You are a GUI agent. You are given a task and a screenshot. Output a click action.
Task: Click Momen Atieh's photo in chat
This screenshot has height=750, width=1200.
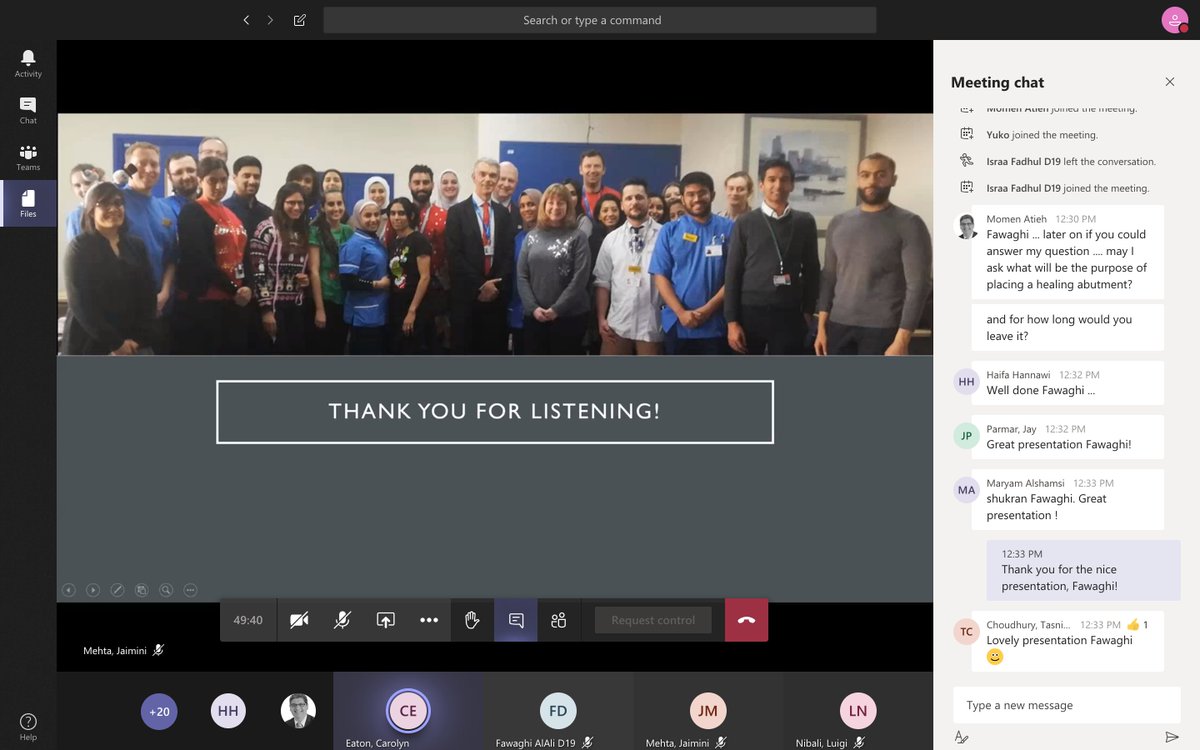(x=966, y=226)
